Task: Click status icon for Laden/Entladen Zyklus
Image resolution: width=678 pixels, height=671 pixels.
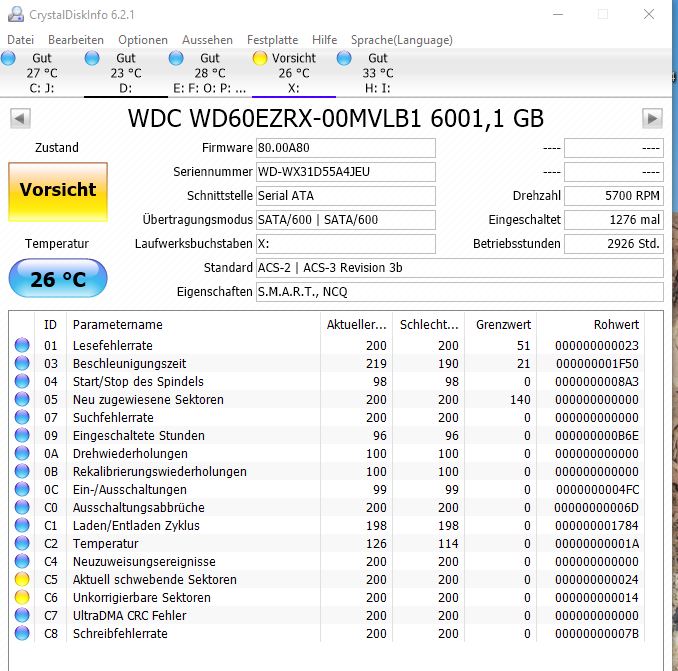Action: coord(22,525)
